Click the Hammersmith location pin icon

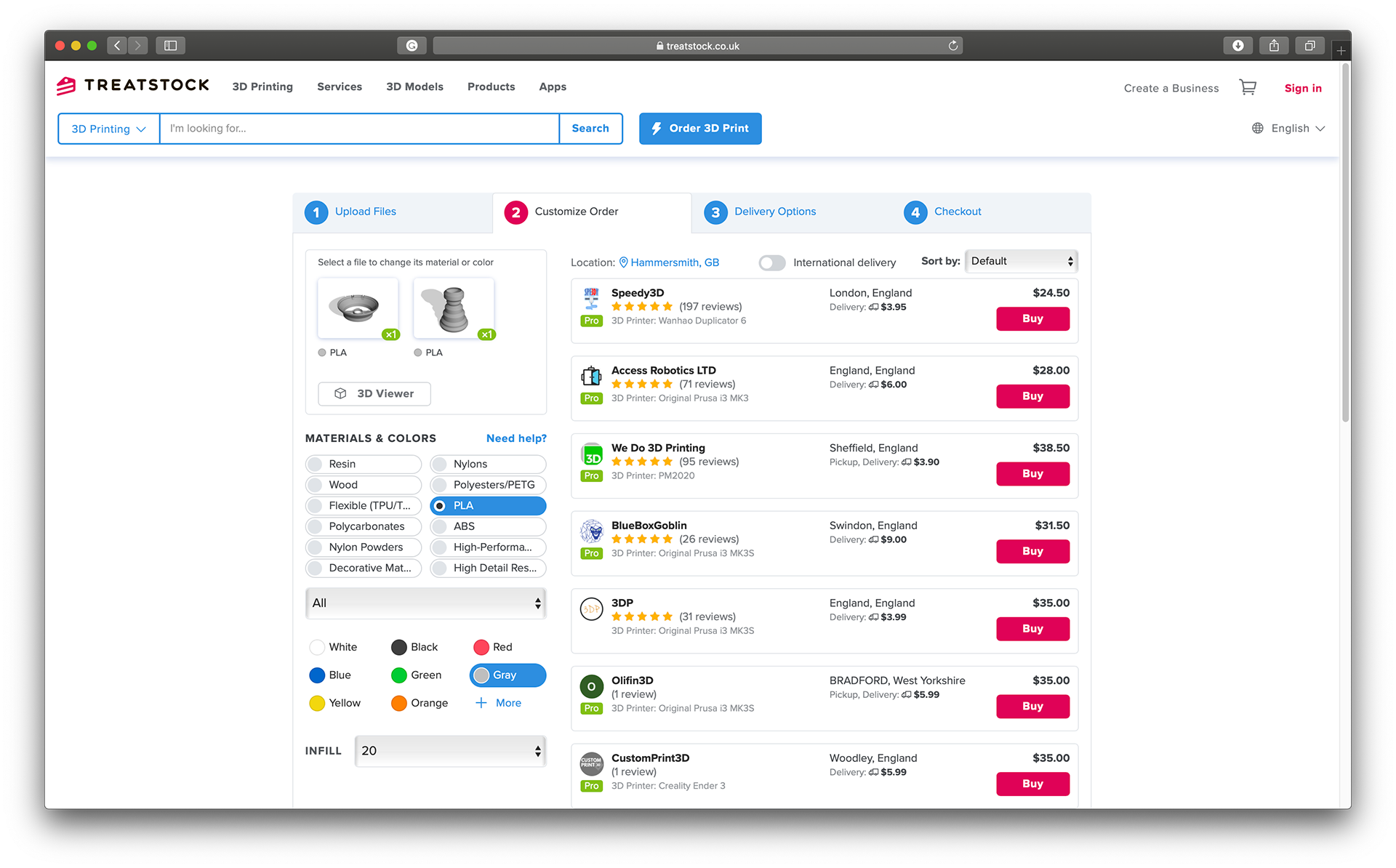[x=623, y=262]
